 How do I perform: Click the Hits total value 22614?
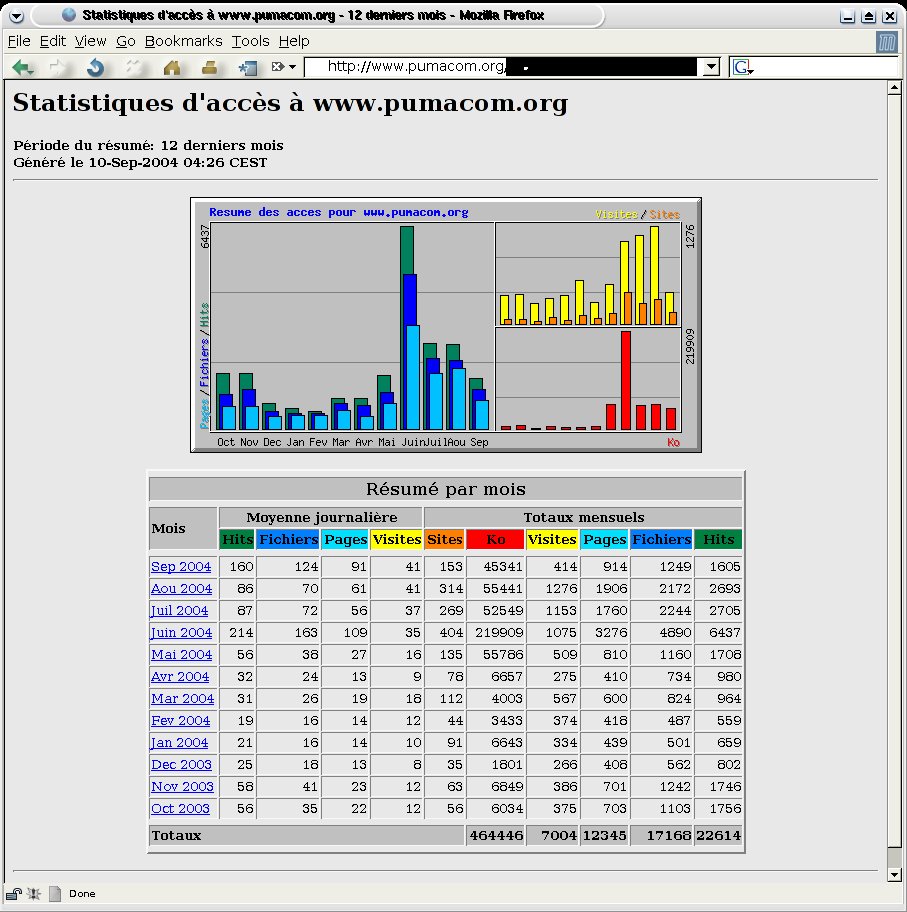click(x=719, y=836)
